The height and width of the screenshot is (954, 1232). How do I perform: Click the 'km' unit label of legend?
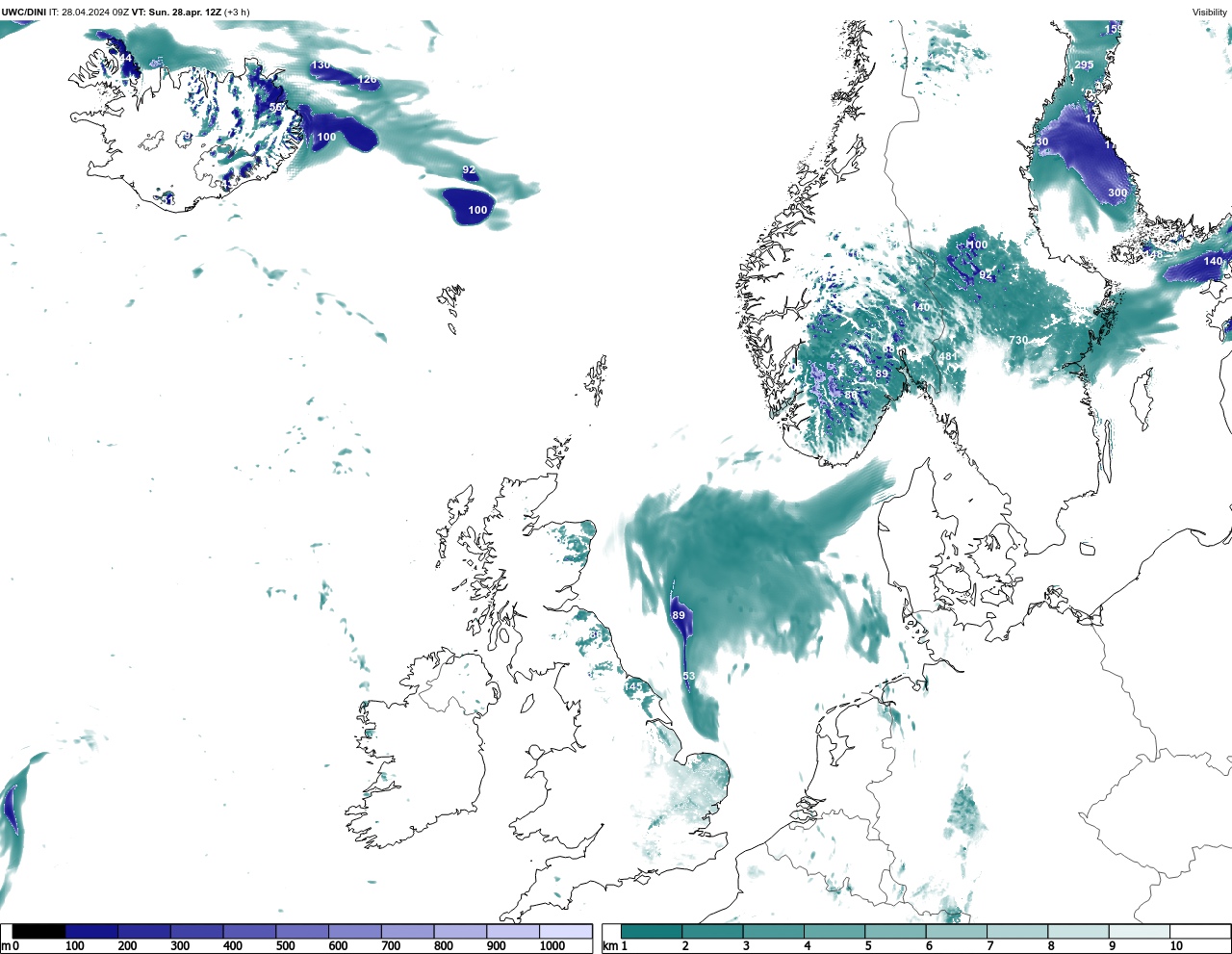click(609, 946)
